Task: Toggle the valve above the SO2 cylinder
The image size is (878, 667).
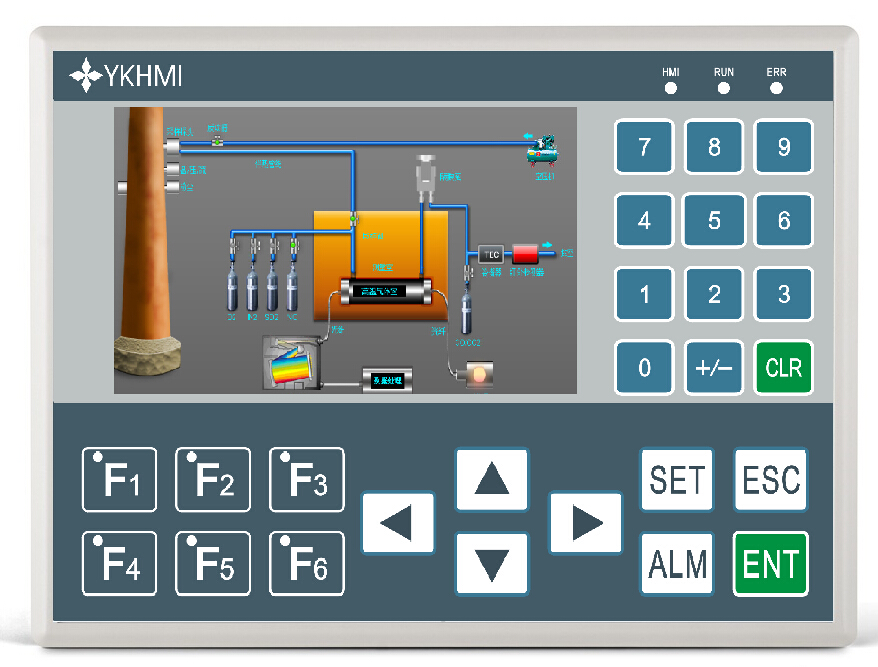Action: click(x=274, y=246)
